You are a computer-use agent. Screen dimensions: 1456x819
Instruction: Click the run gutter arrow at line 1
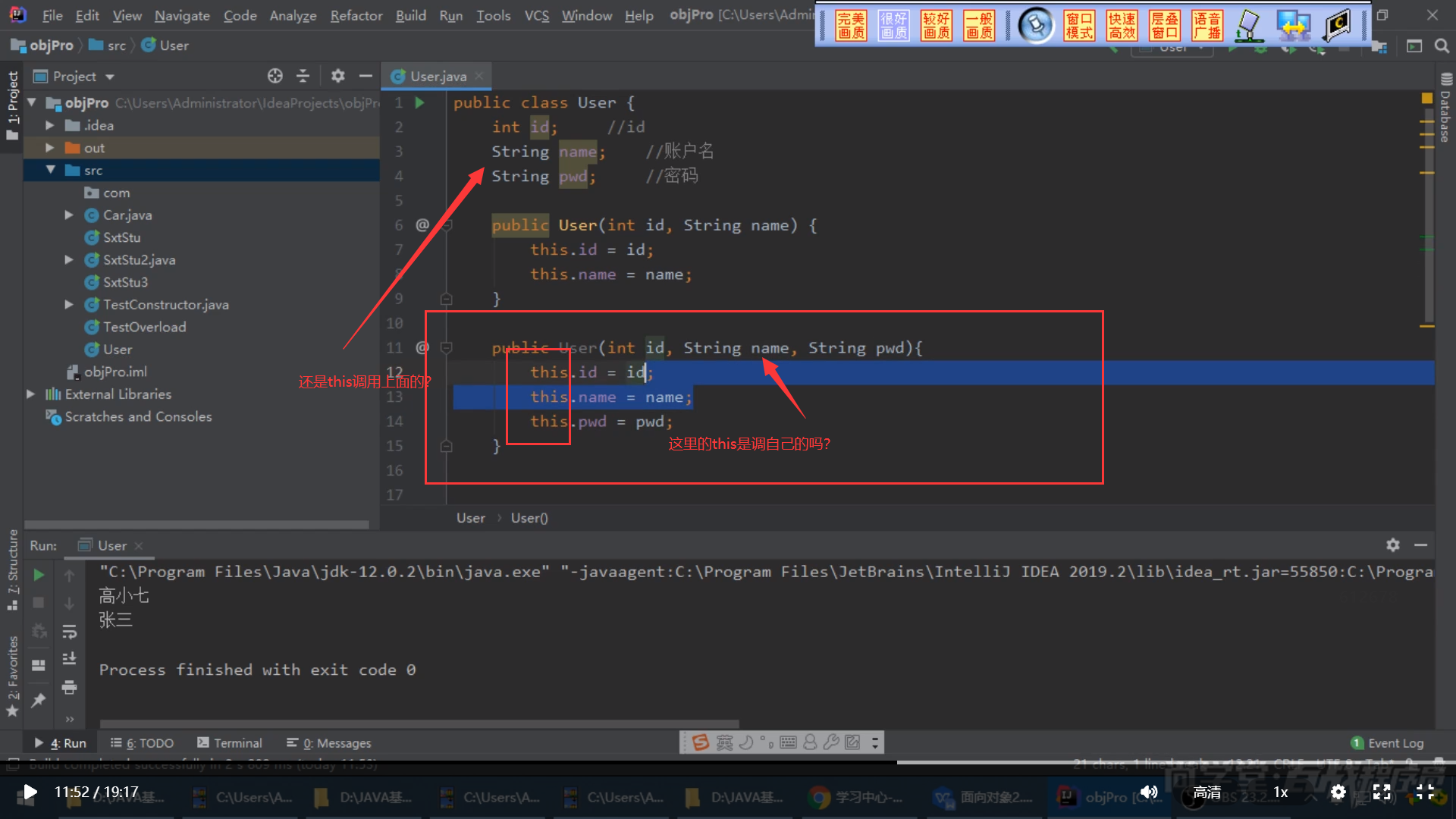(420, 102)
